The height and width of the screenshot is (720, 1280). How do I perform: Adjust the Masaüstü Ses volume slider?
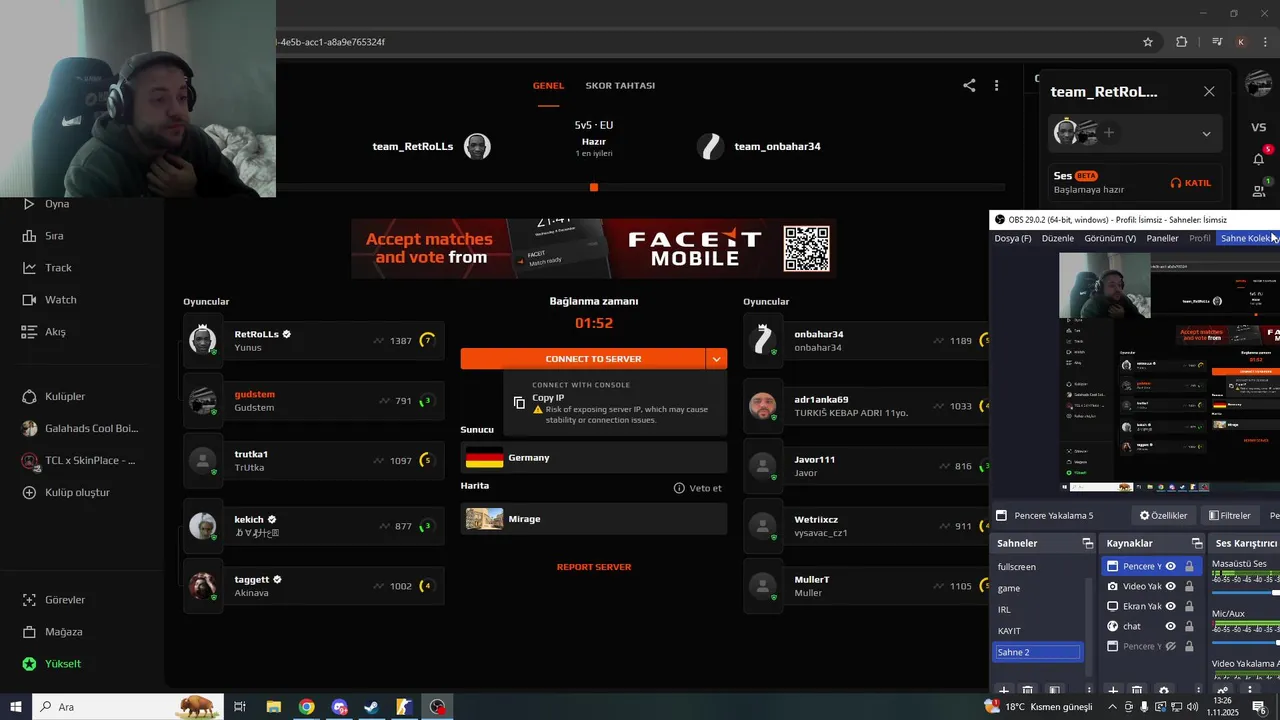pyautogui.click(x=1246, y=593)
